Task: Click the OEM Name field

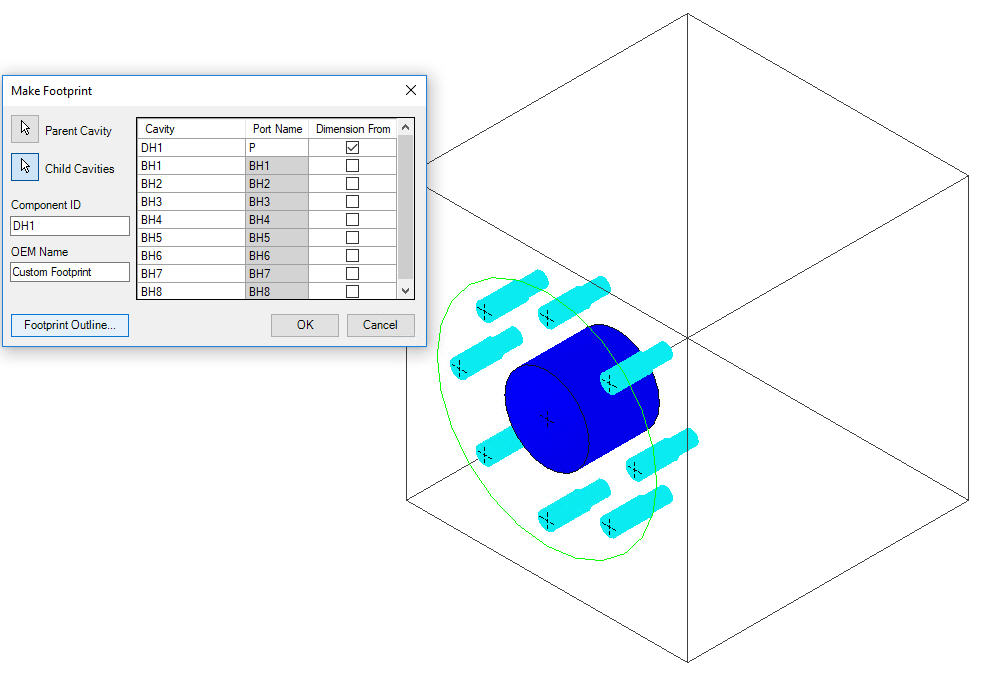Action: [x=70, y=272]
